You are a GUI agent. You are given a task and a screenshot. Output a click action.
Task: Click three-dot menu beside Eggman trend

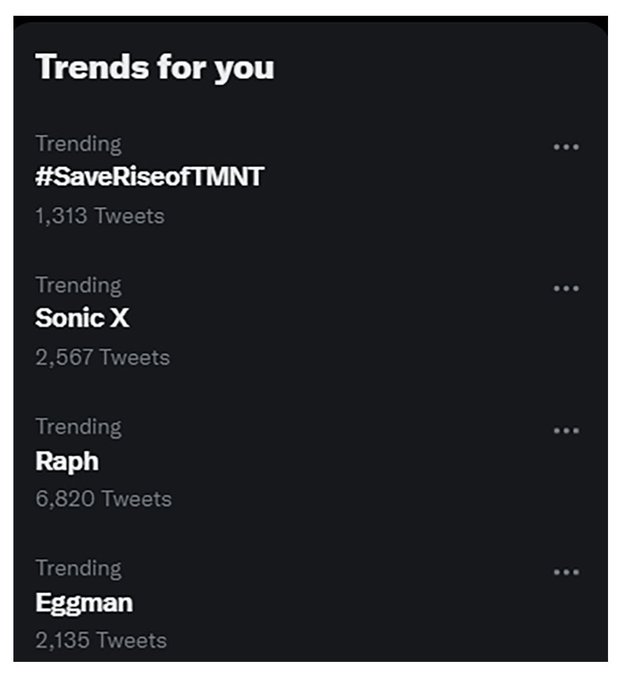566,573
